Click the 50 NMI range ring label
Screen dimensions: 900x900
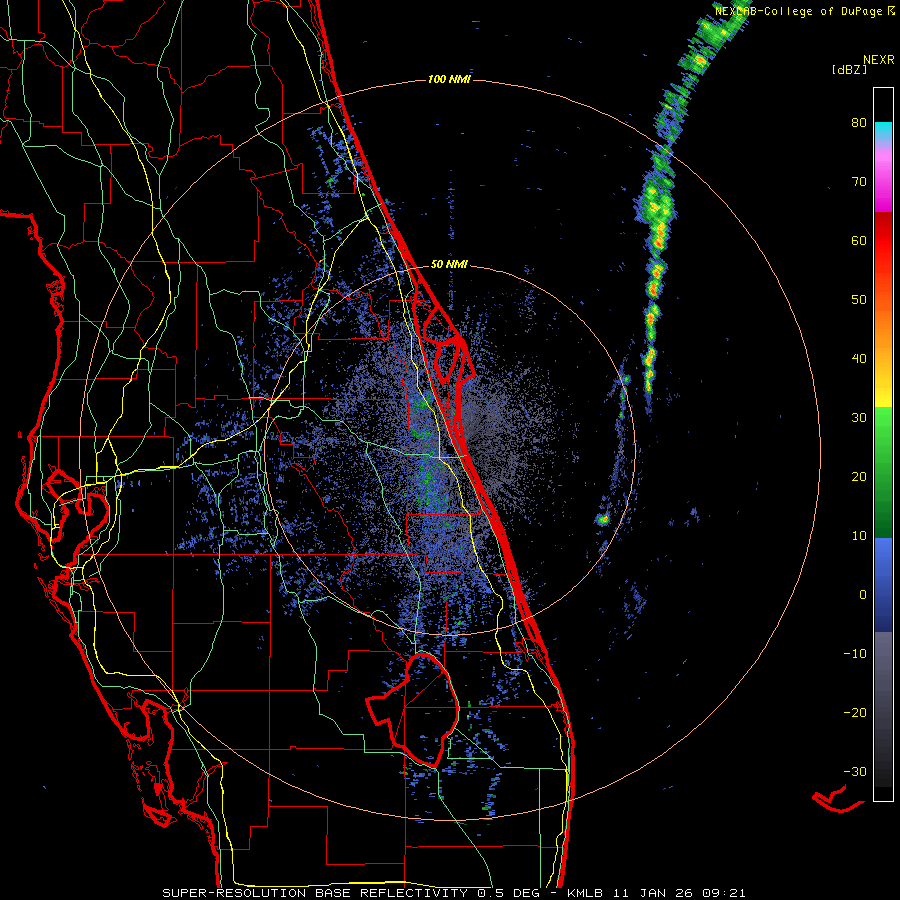(x=449, y=265)
